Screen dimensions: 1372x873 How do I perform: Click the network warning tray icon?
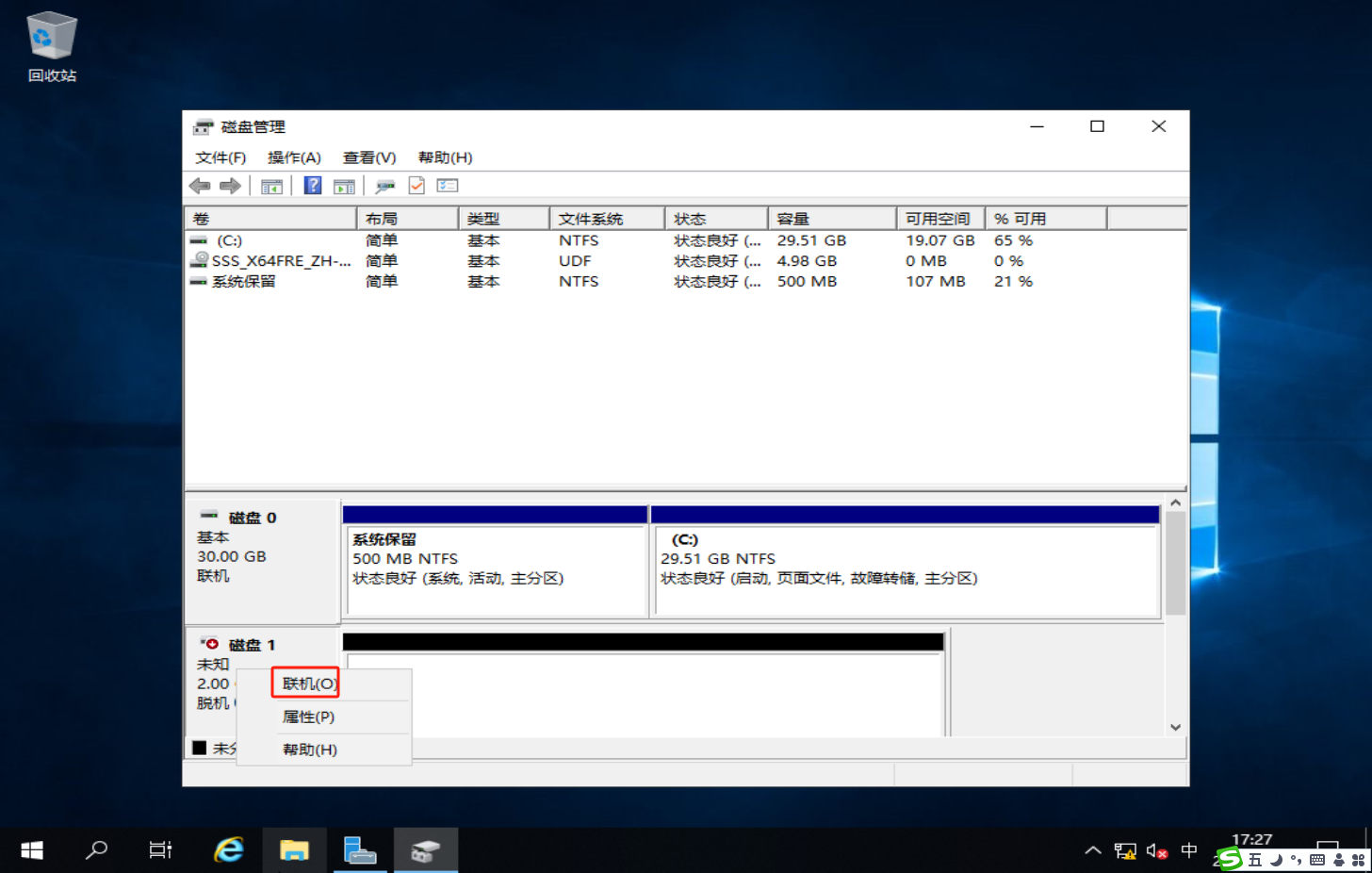1125,851
